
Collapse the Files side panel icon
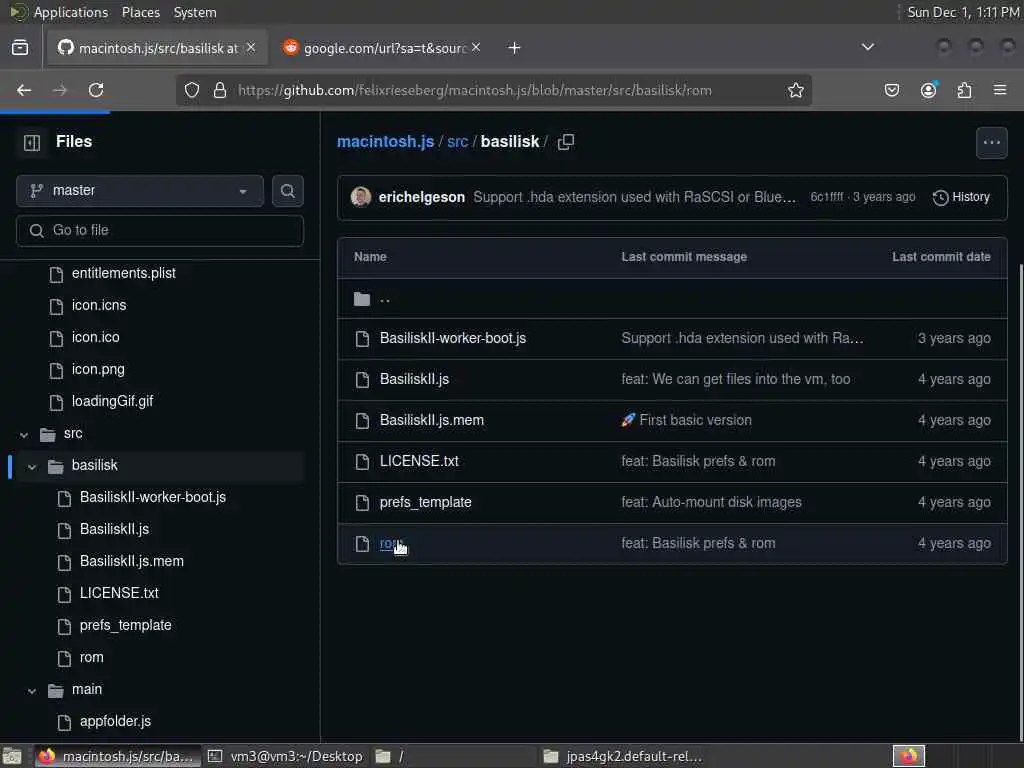(x=31, y=142)
